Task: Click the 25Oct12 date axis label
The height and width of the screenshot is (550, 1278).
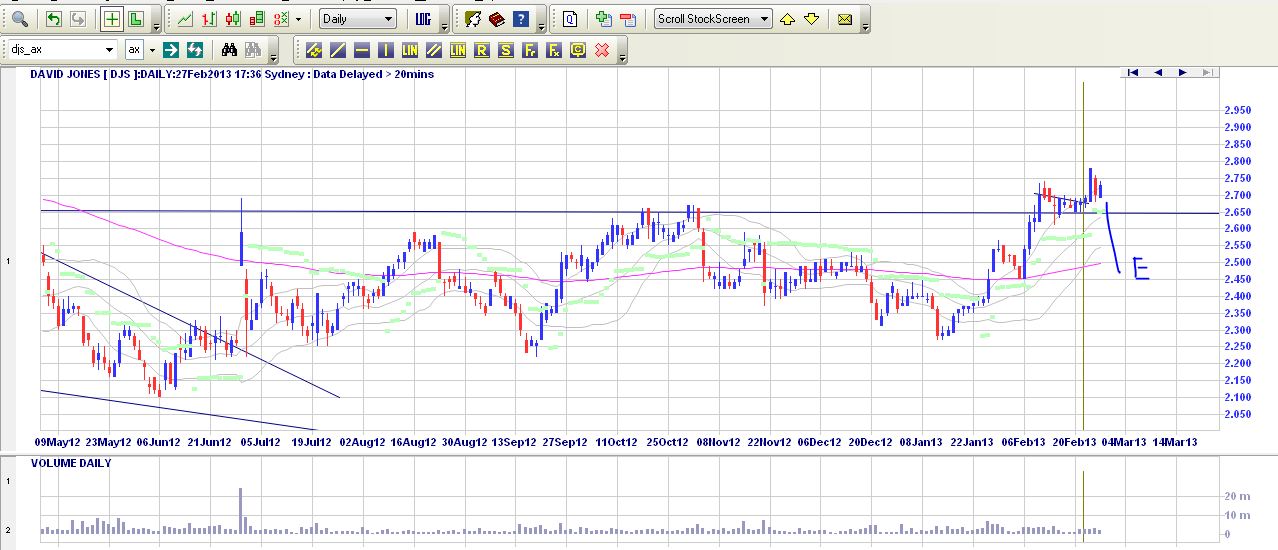Action: [667, 441]
